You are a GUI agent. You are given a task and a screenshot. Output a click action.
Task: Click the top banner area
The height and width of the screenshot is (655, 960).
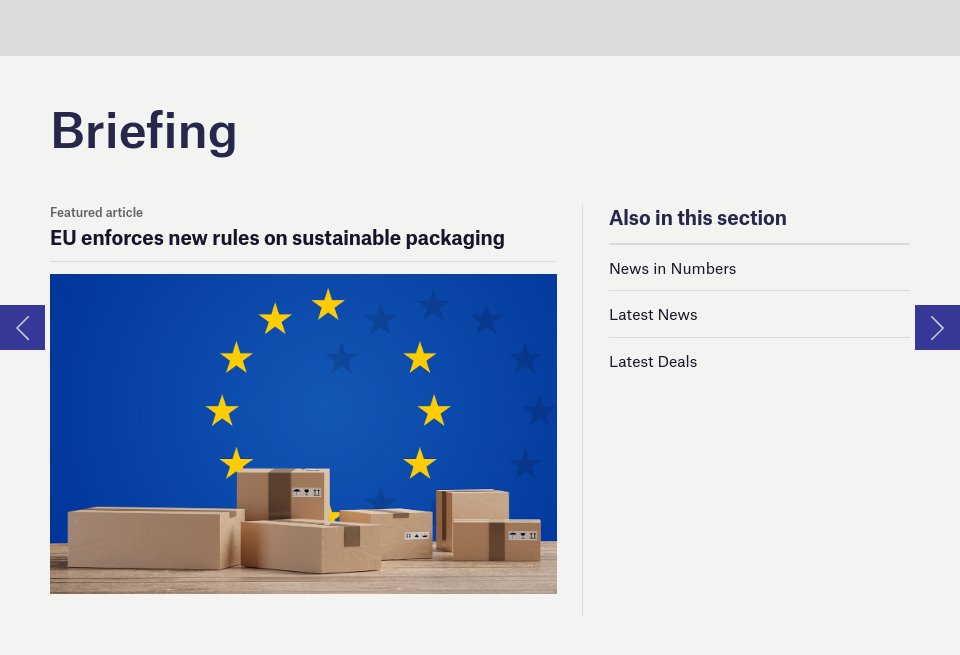(x=480, y=28)
